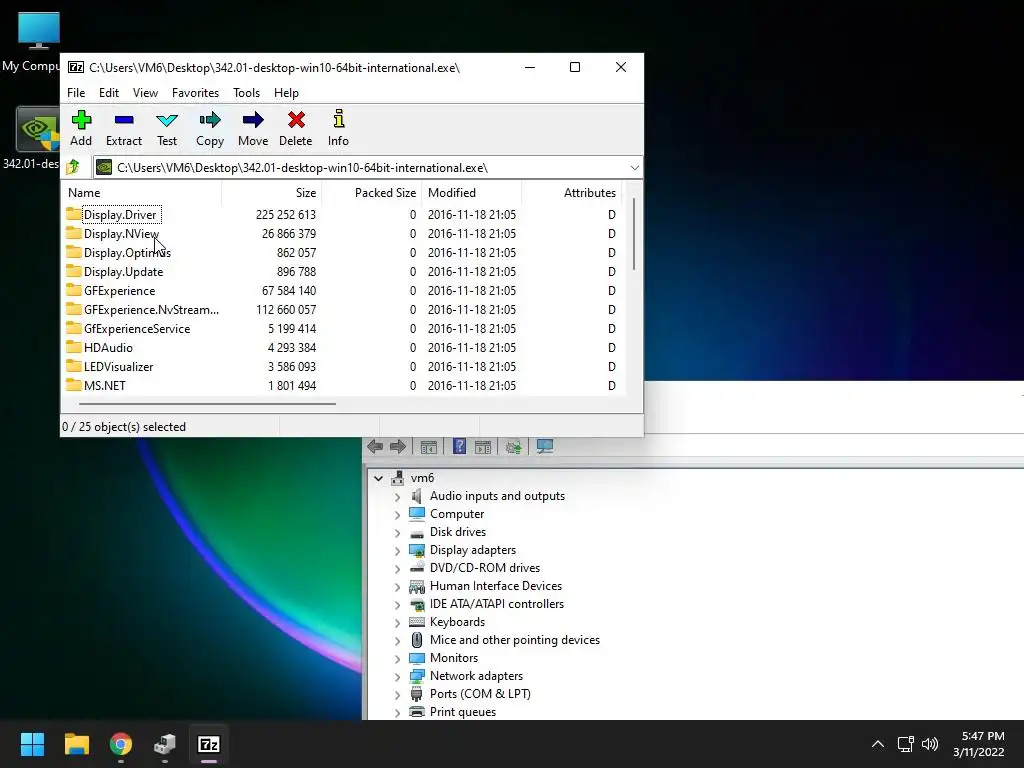Click the 7-Zip address path field
The image size is (1024, 768).
tap(367, 168)
